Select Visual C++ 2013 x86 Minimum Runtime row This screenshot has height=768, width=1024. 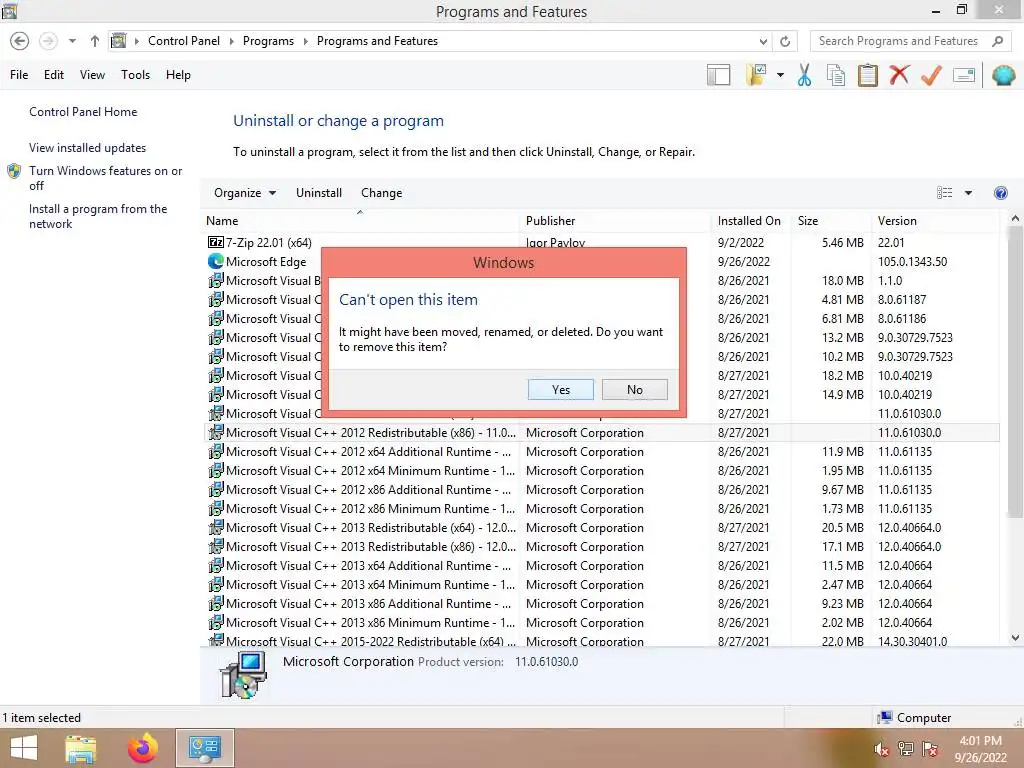603,622
